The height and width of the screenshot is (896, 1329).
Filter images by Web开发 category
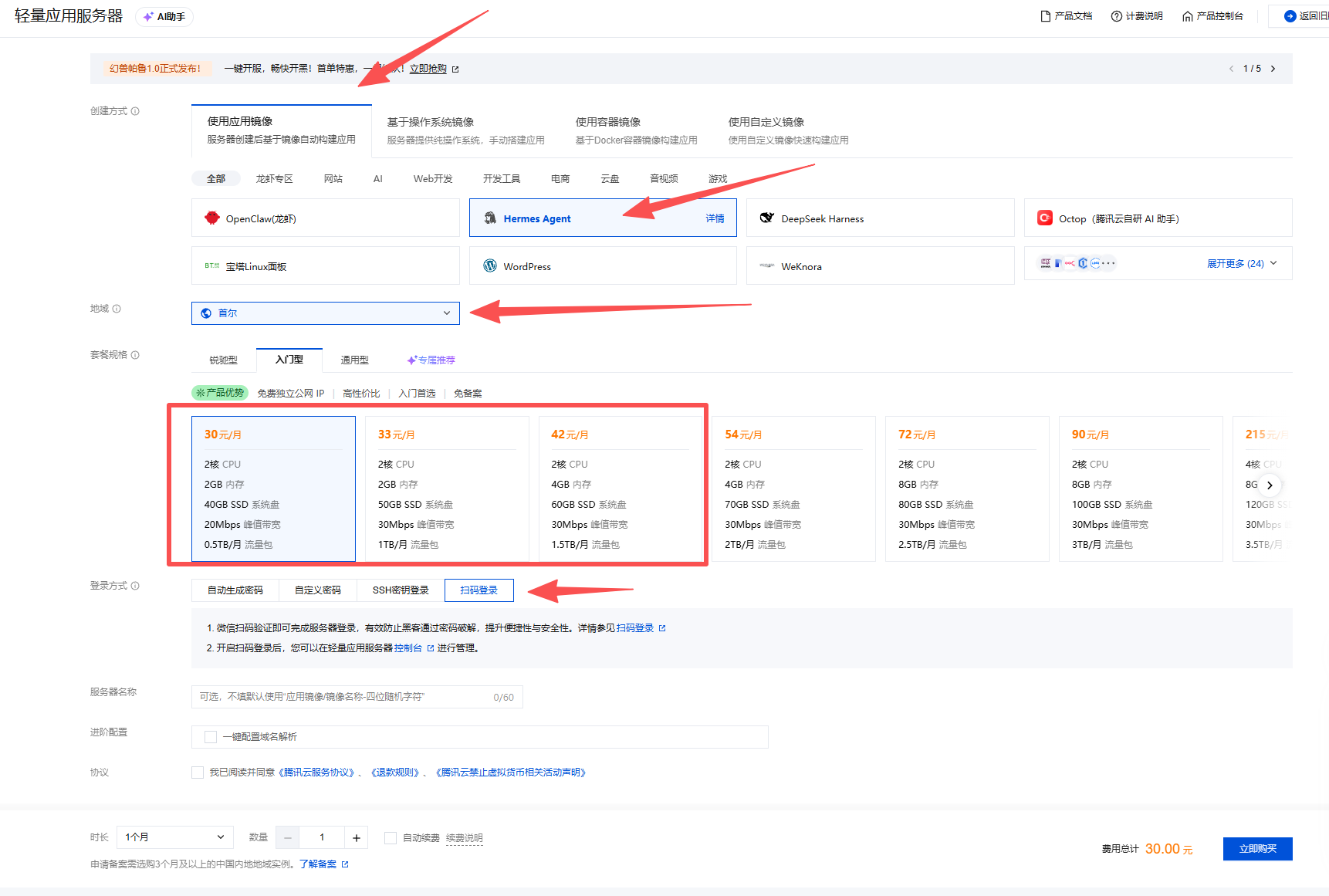click(433, 179)
